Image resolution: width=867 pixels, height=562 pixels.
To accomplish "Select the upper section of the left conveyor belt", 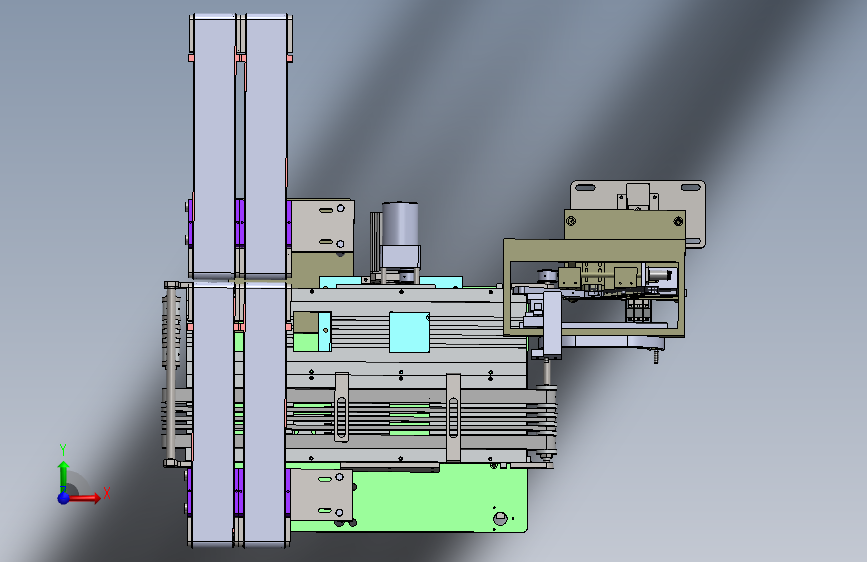I will (x=214, y=147).
